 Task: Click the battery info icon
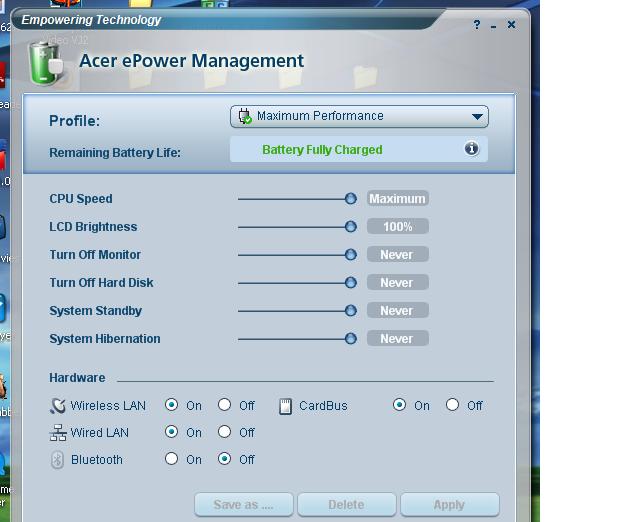tap(471, 149)
